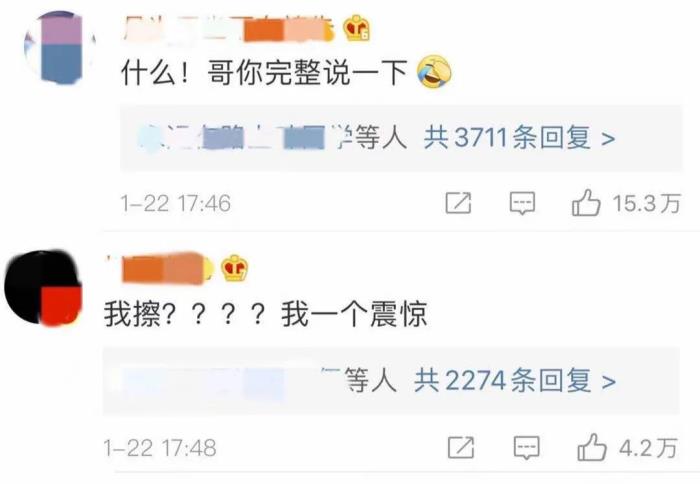Screen dimensions: 700x484
Task: Expand the 共2274条回复 replies
Action: 502,380
